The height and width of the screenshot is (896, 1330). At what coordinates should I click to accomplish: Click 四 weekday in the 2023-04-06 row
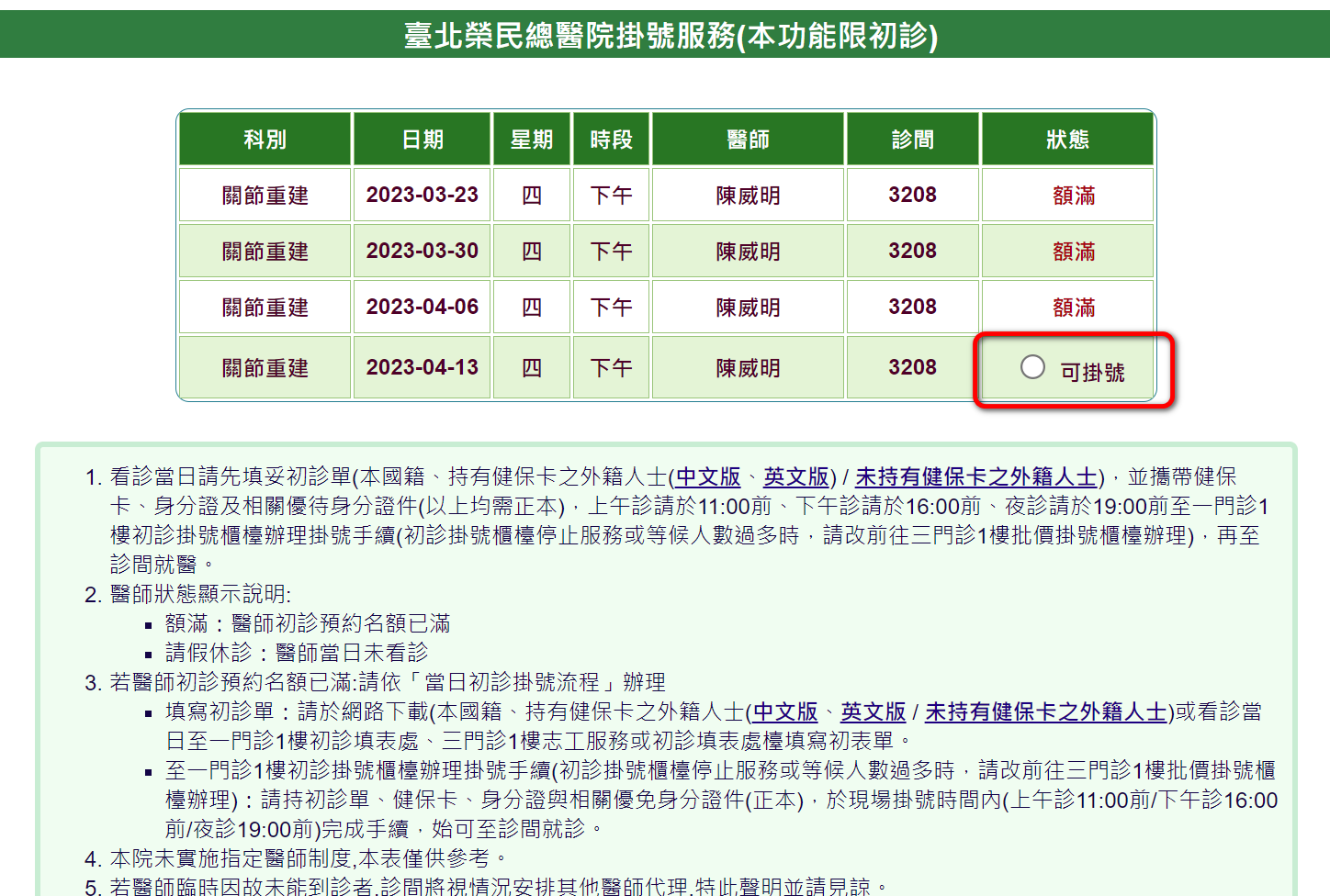532,308
